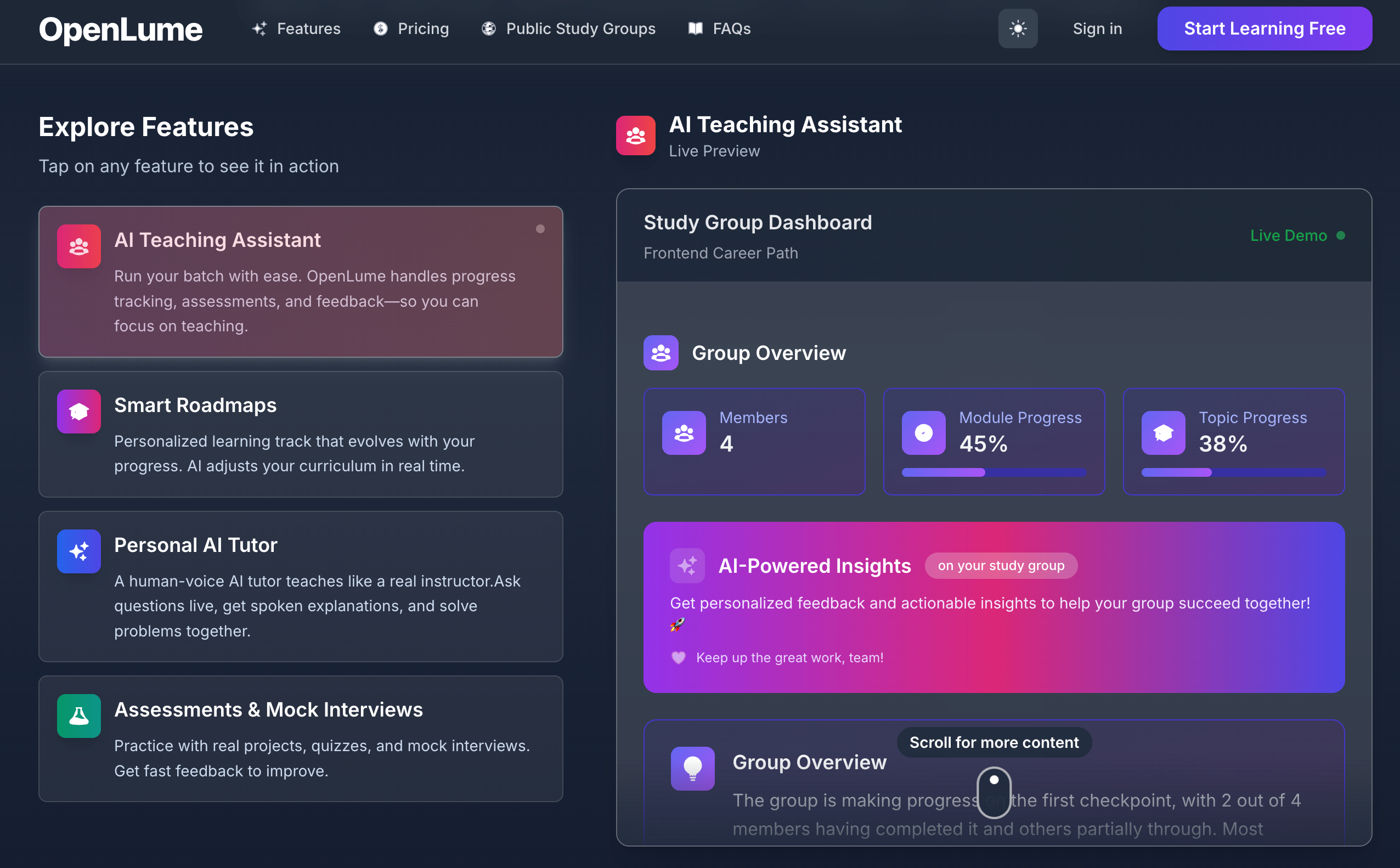Go to Public Study Groups
This screenshot has width=1400, height=868.
click(568, 29)
